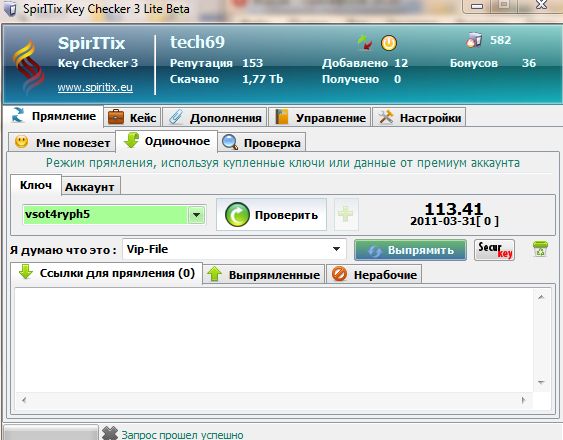Click the Бонусов value 36
The image size is (563, 440).
(529, 63)
